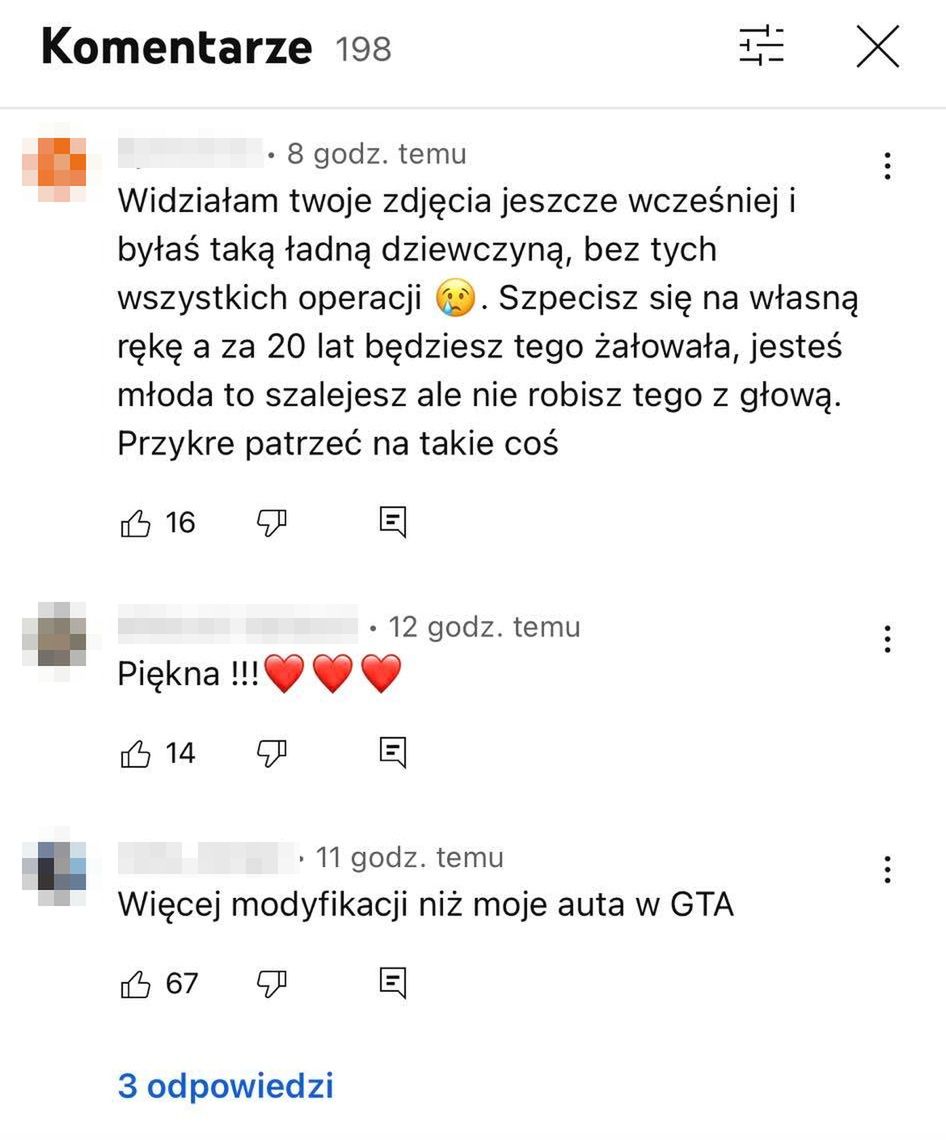Open blurred username of 12 godz. temu comment
Screen dimensions: 946x1140
[x=238, y=627]
